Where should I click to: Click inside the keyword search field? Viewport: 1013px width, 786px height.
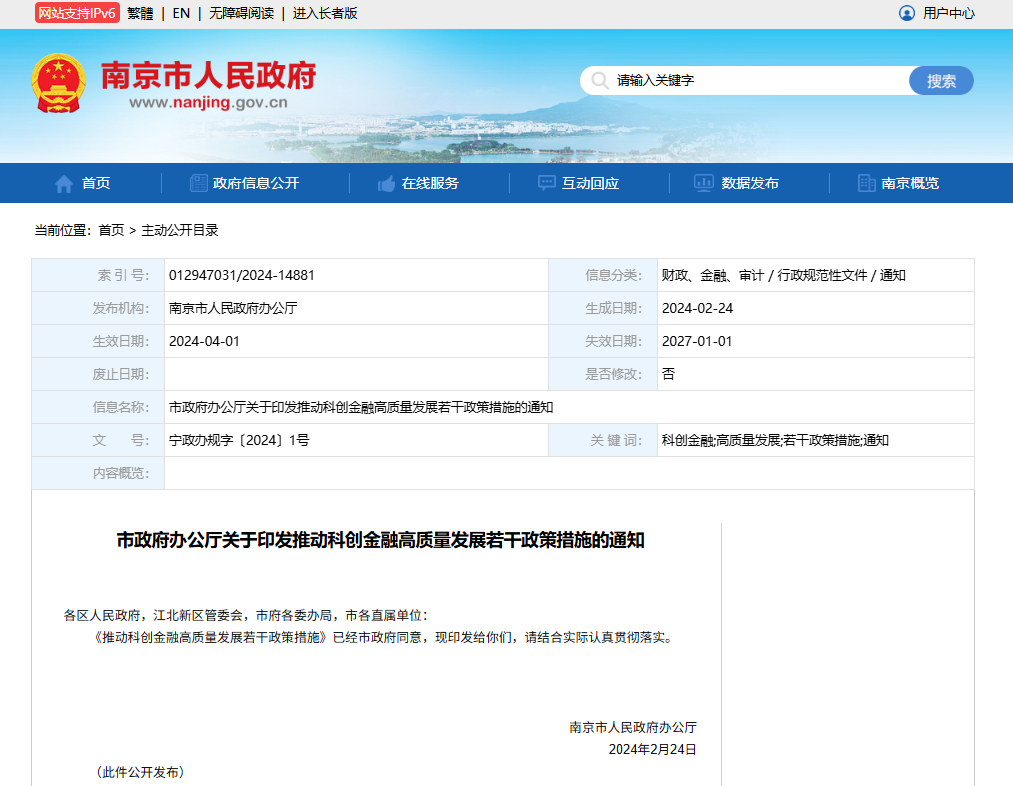tap(750, 80)
